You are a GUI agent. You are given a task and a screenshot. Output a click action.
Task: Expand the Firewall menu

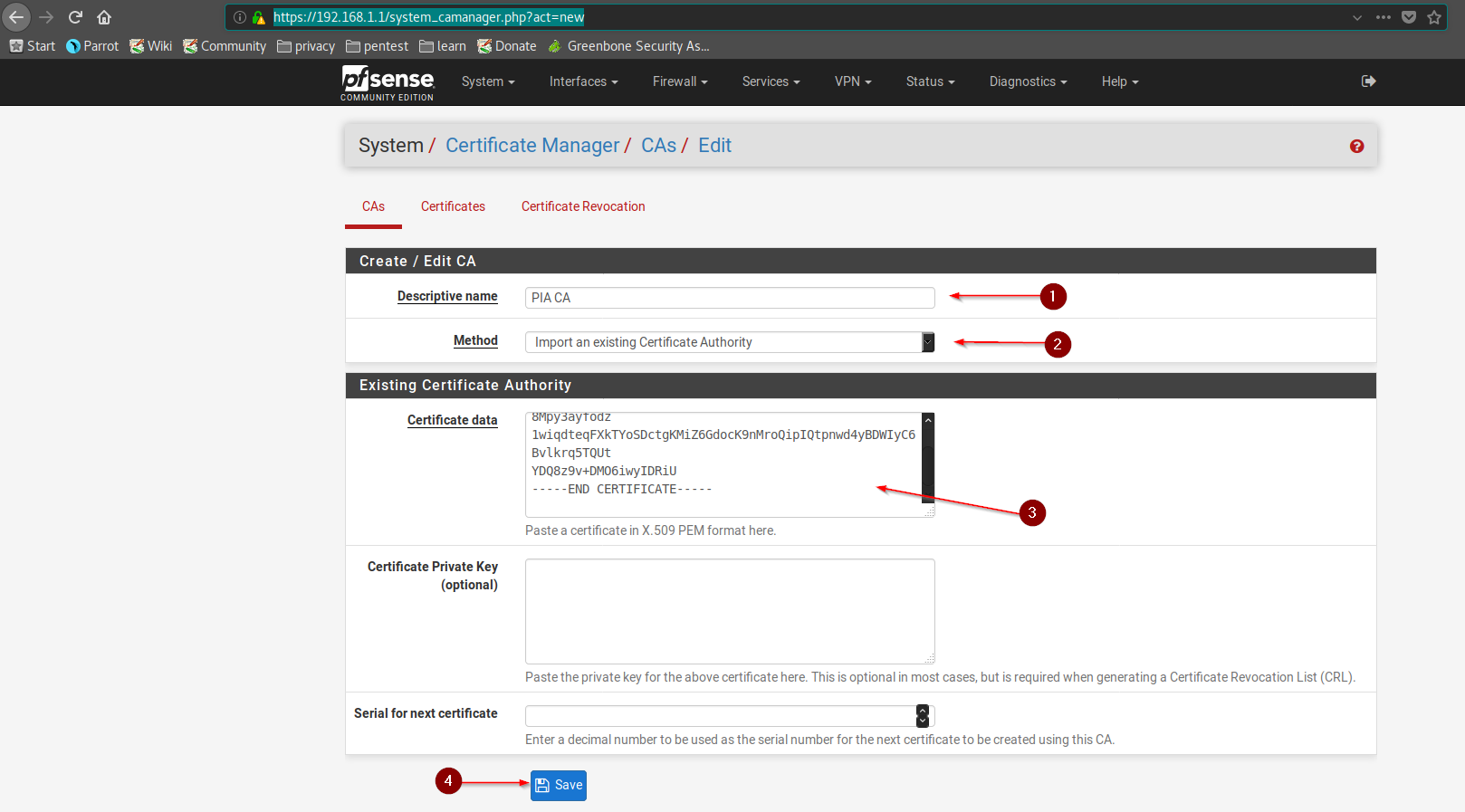(679, 81)
